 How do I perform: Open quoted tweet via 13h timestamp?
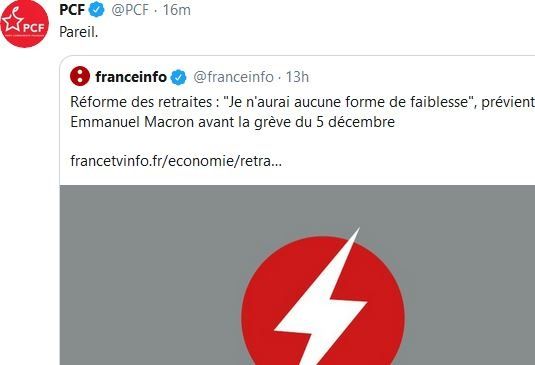tap(297, 77)
